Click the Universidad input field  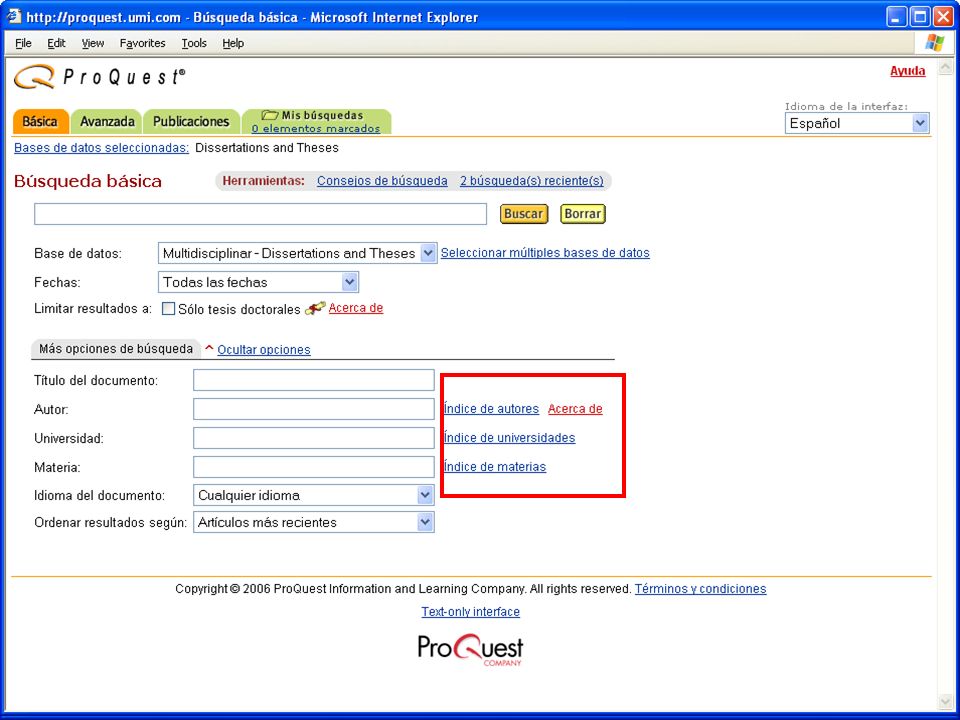coord(313,438)
